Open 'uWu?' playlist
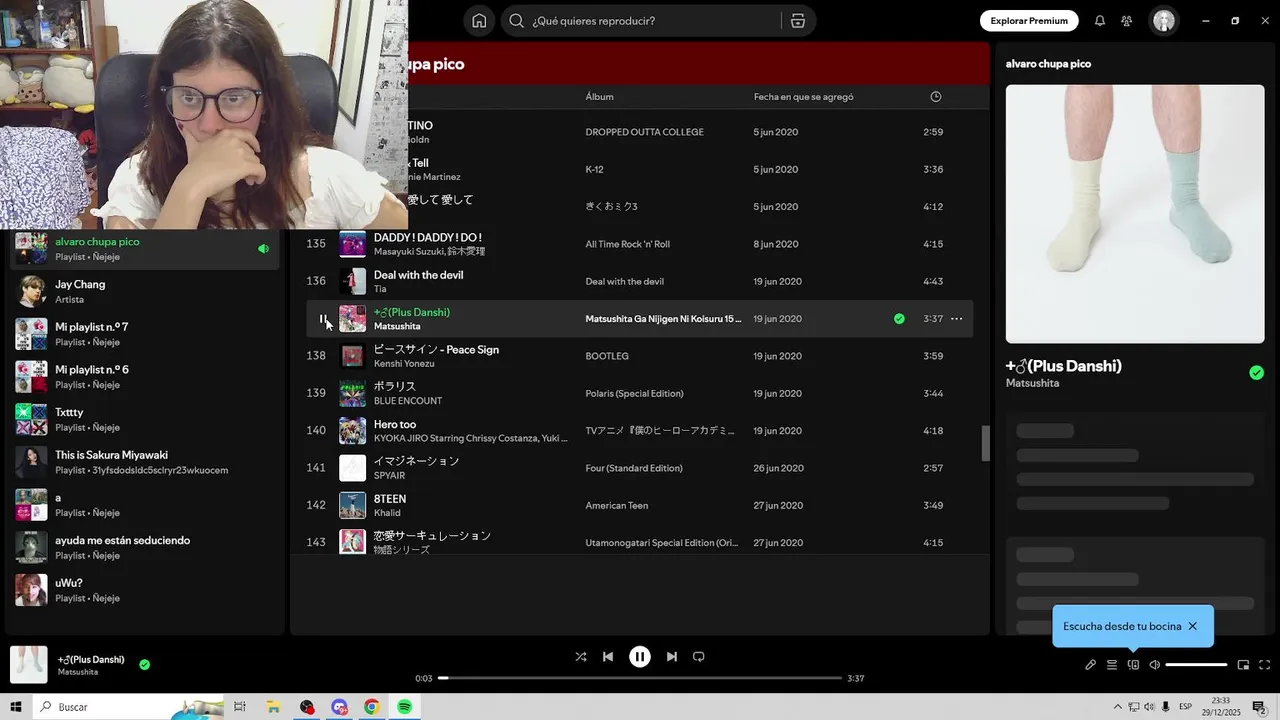 tap(144, 590)
